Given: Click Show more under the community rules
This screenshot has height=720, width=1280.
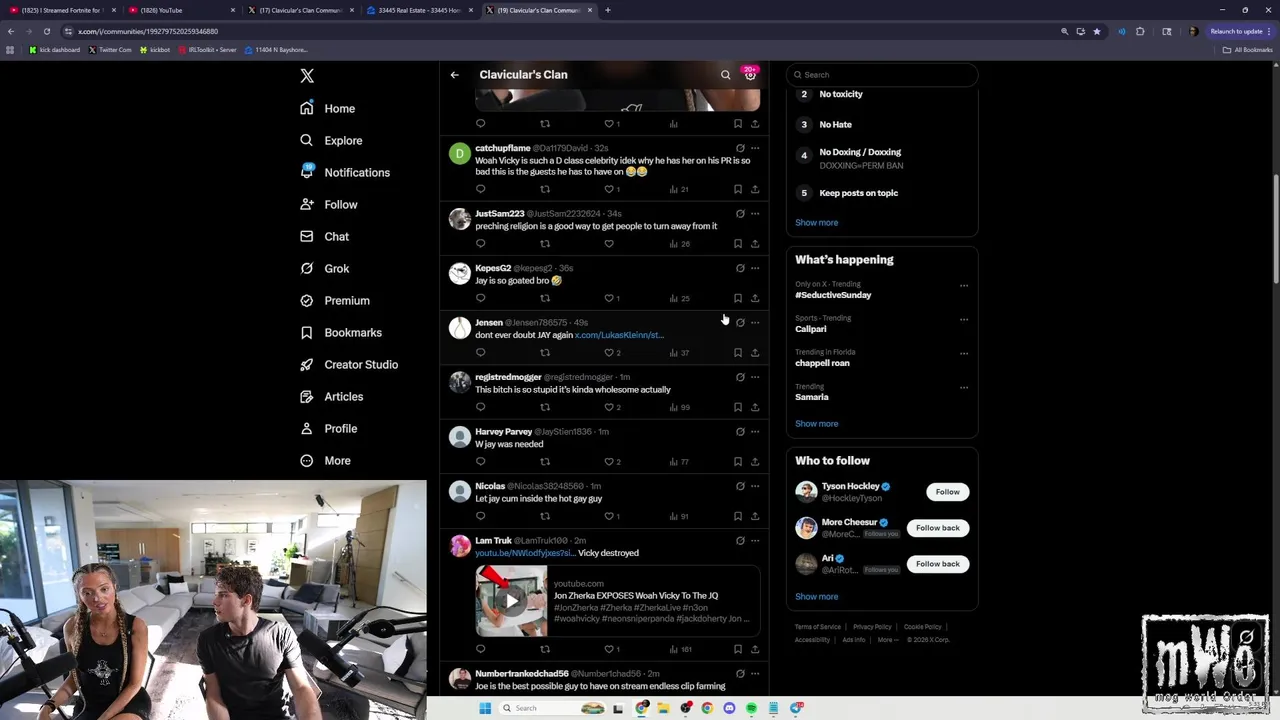Looking at the screenshot, I should 816,223.
